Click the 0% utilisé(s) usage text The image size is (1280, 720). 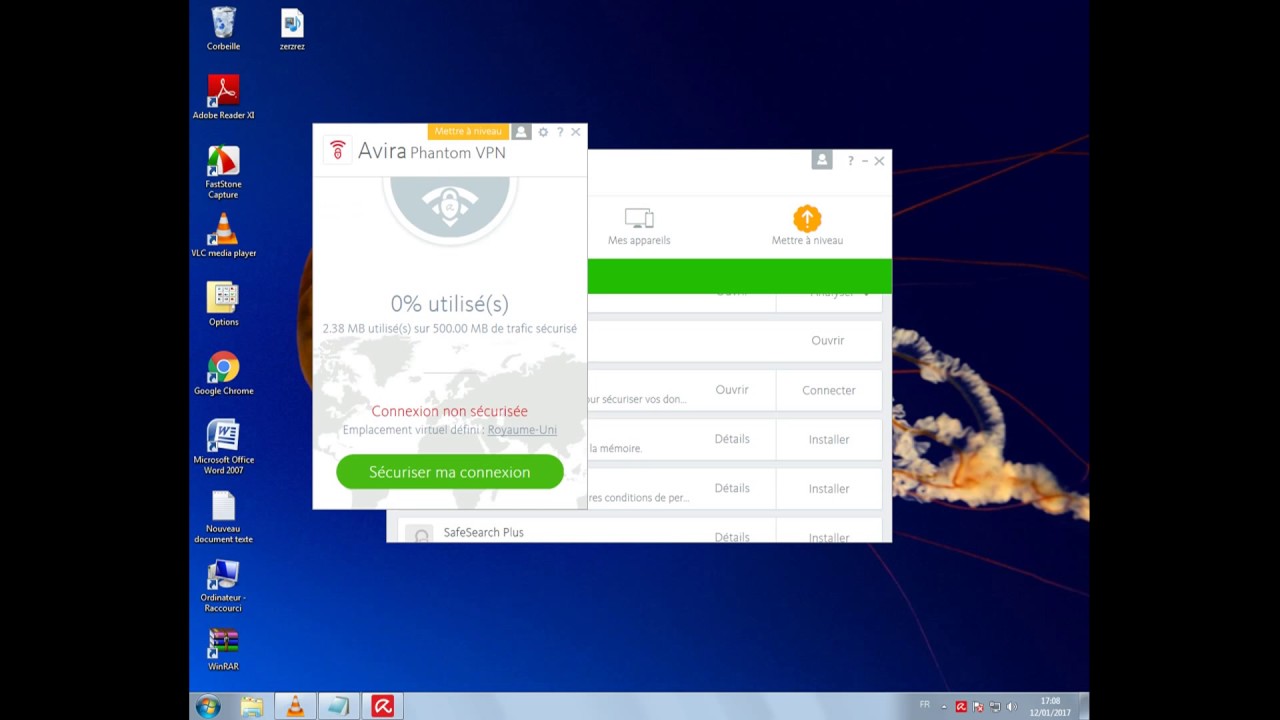(x=449, y=303)
